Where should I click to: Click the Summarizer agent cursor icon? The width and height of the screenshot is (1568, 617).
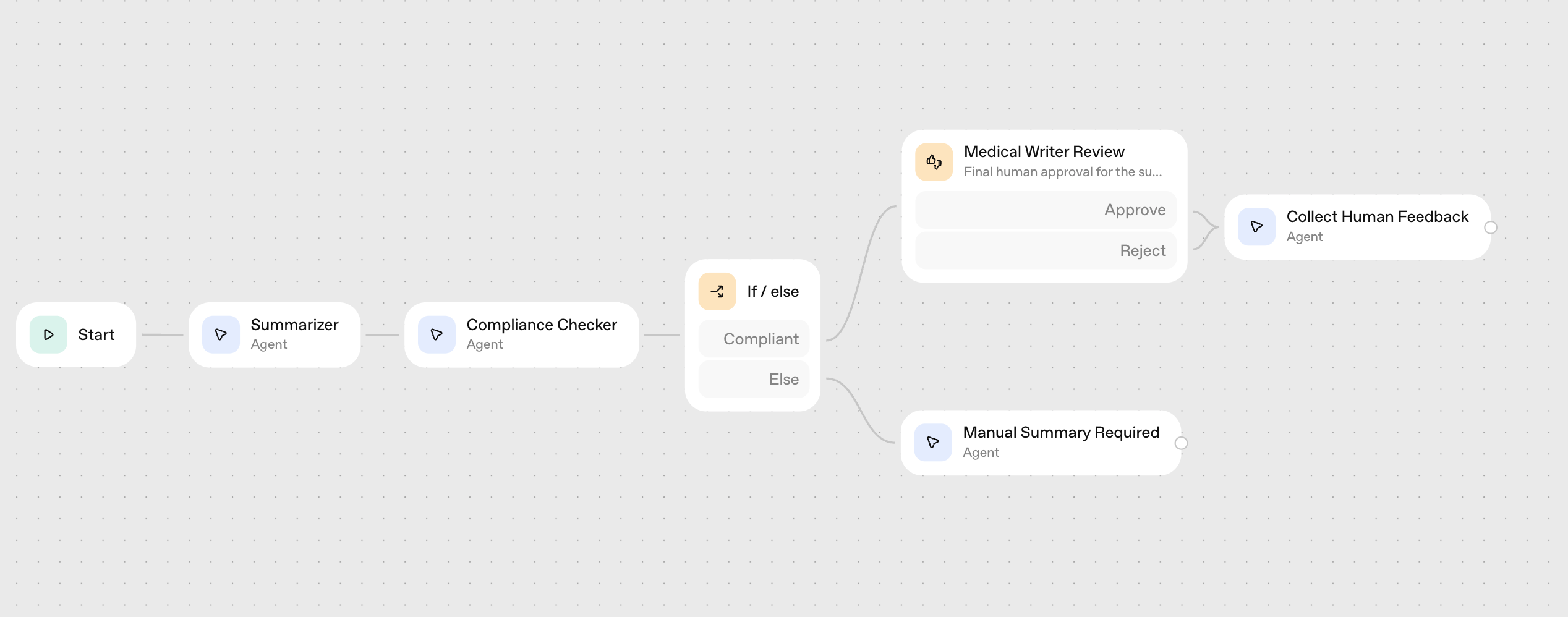(x=221, y=334)
